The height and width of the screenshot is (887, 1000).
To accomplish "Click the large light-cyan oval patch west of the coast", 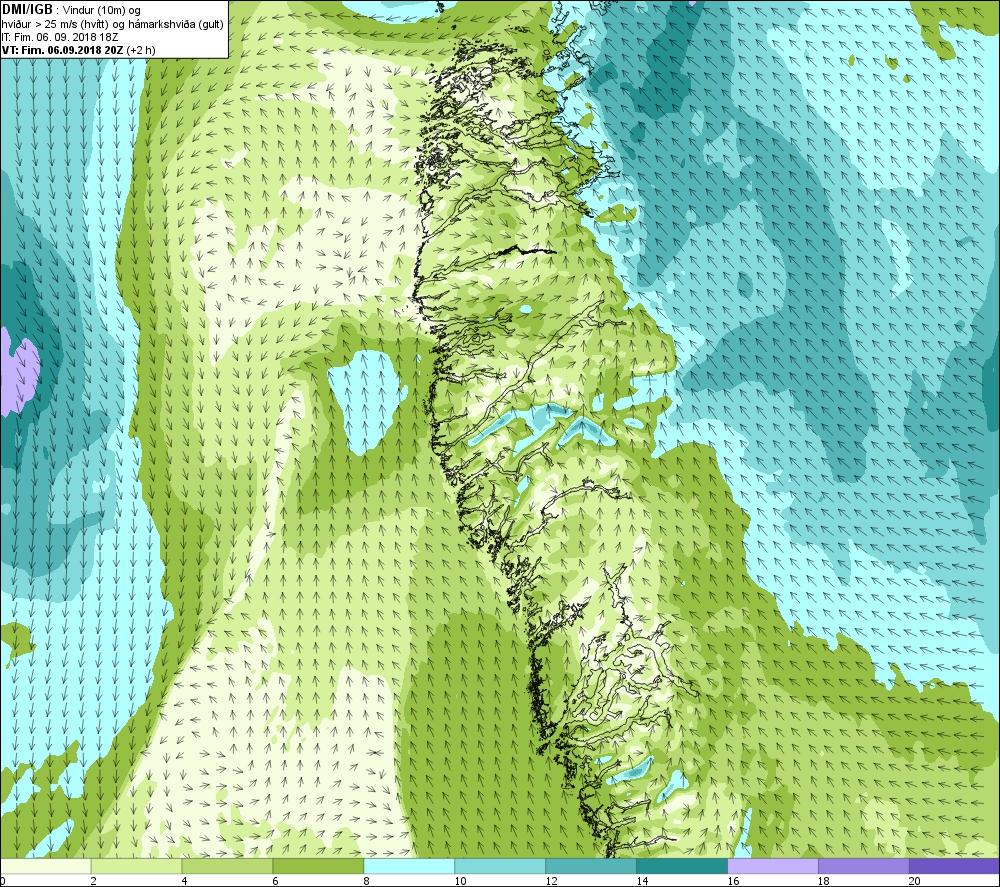I will pyautogui.click(x=366, y=402).
